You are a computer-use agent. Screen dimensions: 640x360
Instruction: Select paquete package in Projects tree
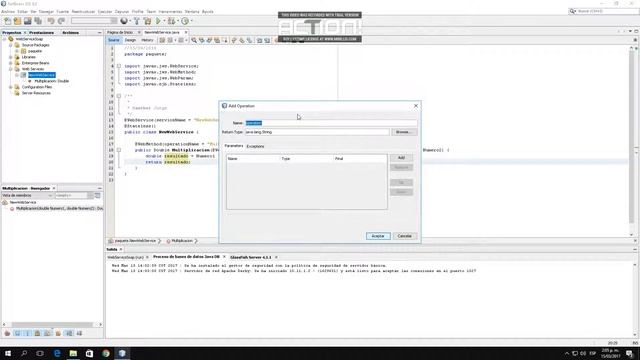tap(35, 51)
